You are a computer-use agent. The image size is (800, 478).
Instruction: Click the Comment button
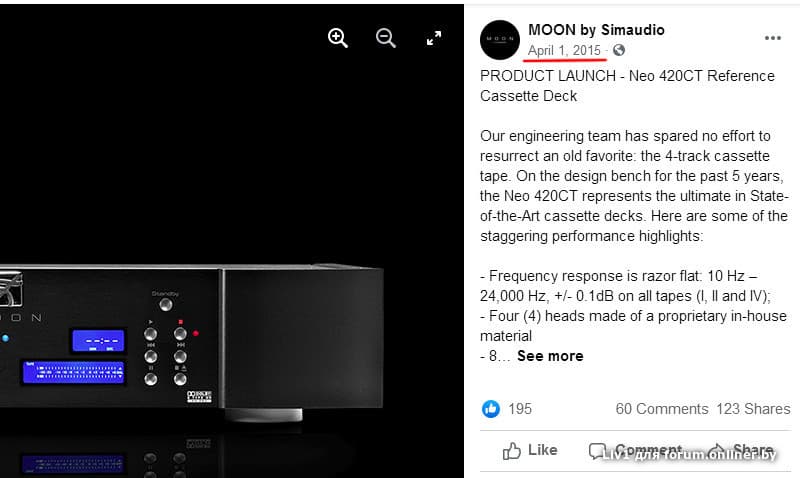pyautogui.click(x=635, y=450)
